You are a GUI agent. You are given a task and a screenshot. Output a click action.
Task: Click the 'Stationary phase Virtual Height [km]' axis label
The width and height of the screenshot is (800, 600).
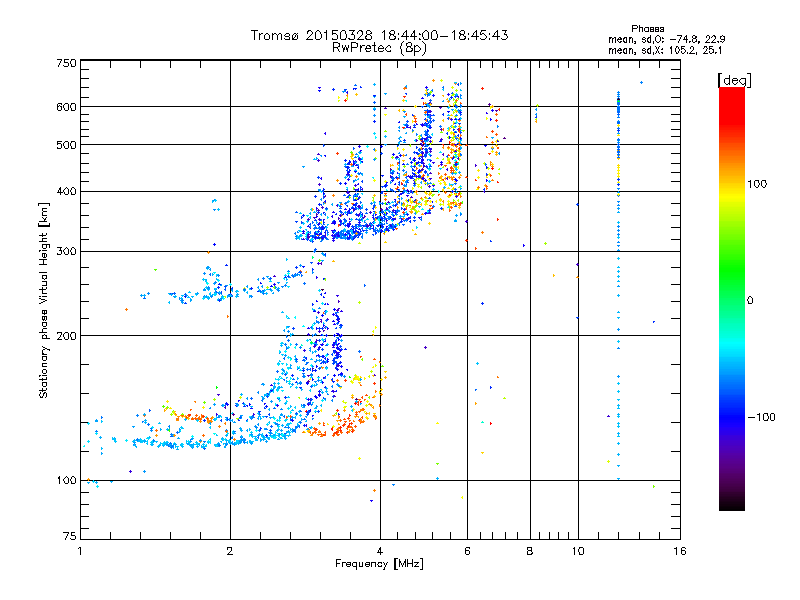pyautogui.click(x=44, y=300)
